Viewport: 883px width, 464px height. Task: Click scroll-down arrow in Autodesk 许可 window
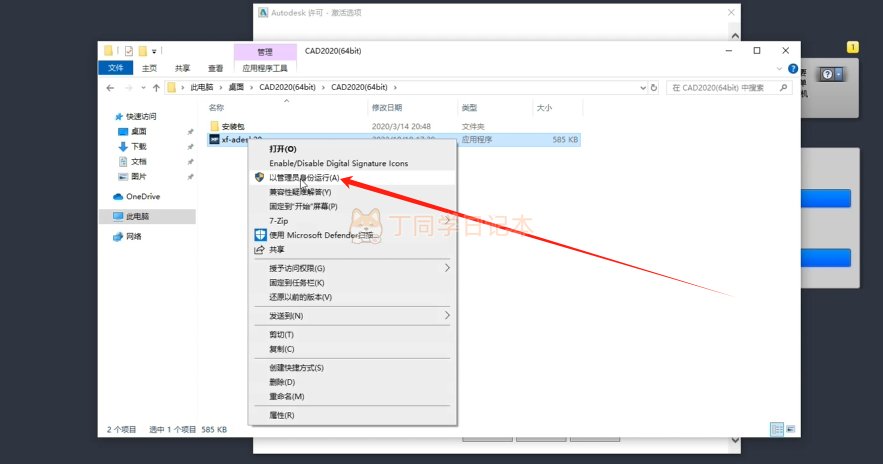(x=735, y=440)
